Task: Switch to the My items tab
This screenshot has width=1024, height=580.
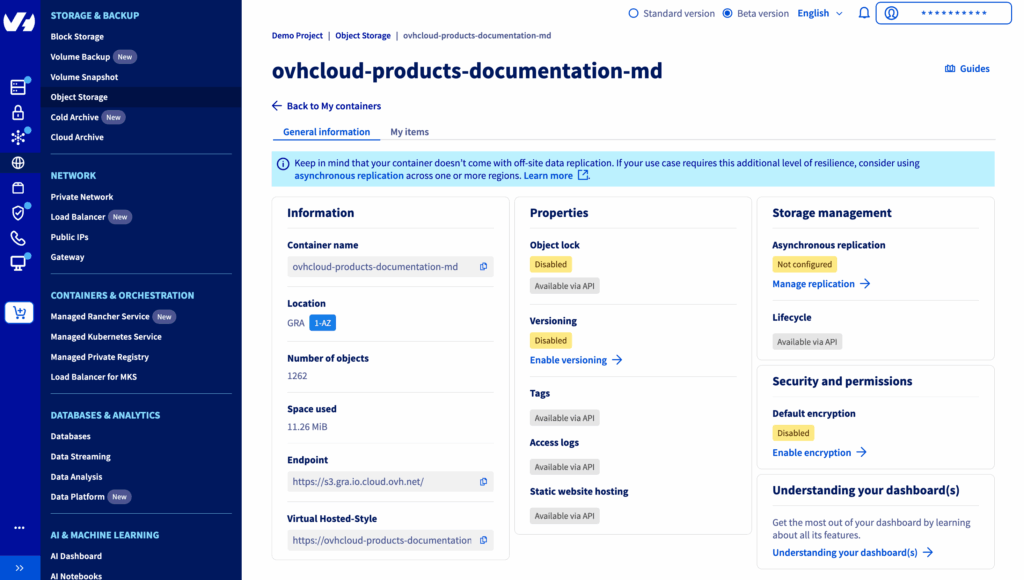Action: tap(409, 132)
